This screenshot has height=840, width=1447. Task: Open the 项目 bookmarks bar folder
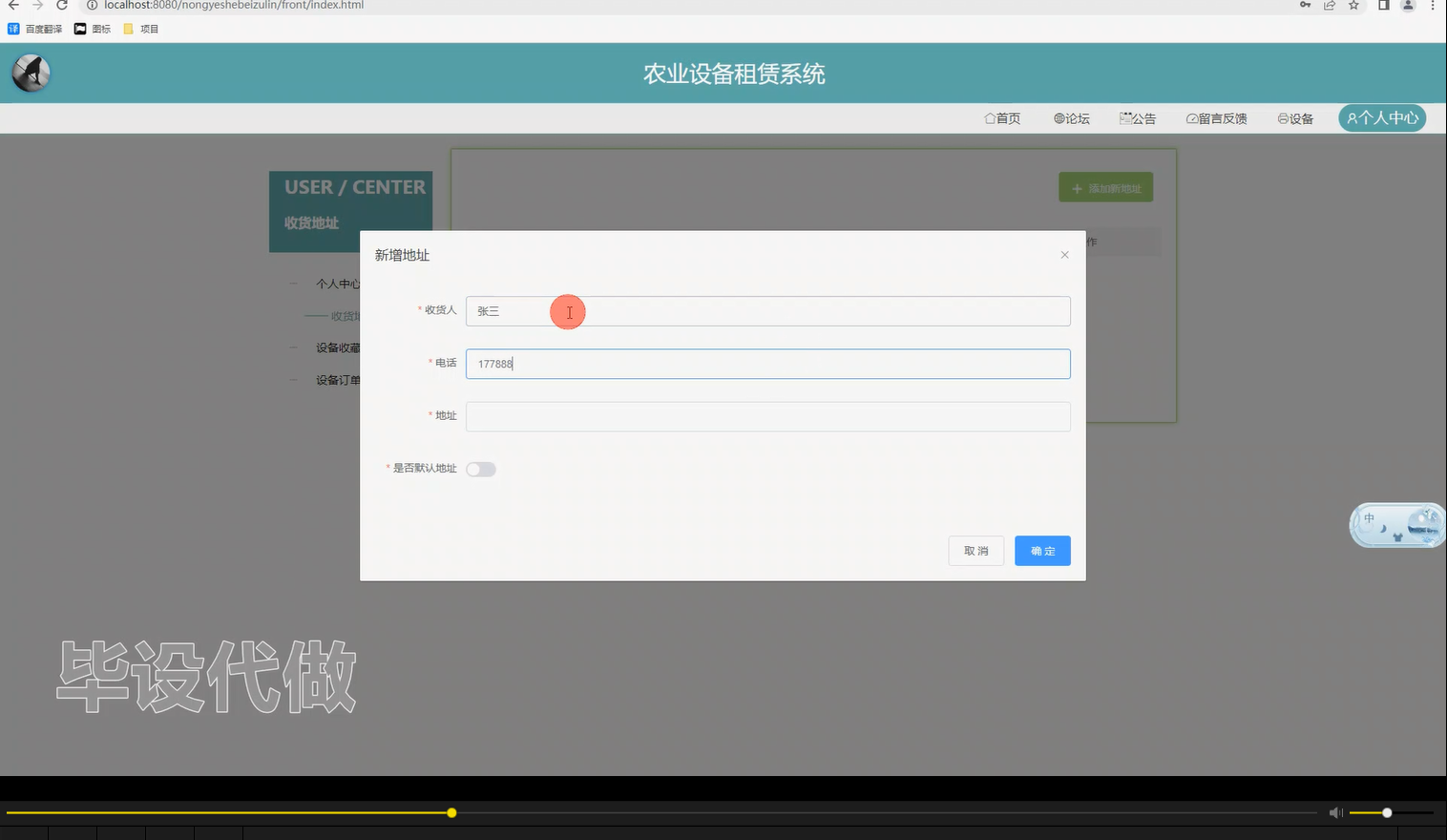coord(139,29)
